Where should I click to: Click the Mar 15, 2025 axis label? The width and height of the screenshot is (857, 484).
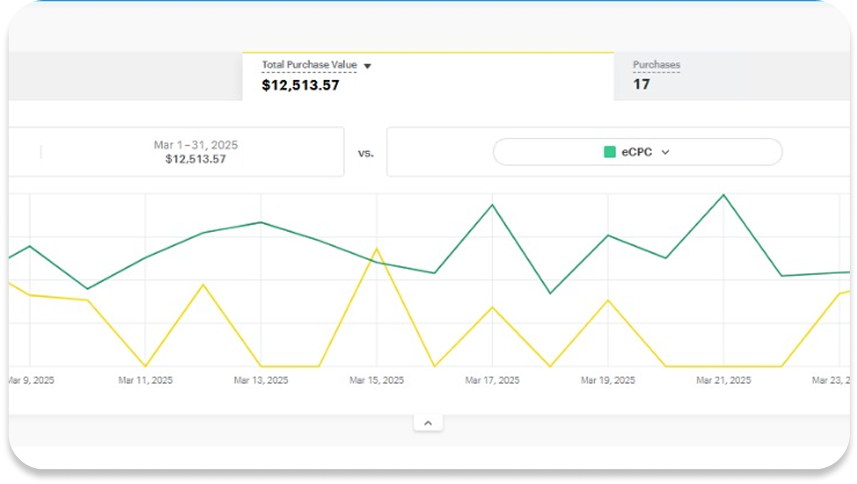376,381
